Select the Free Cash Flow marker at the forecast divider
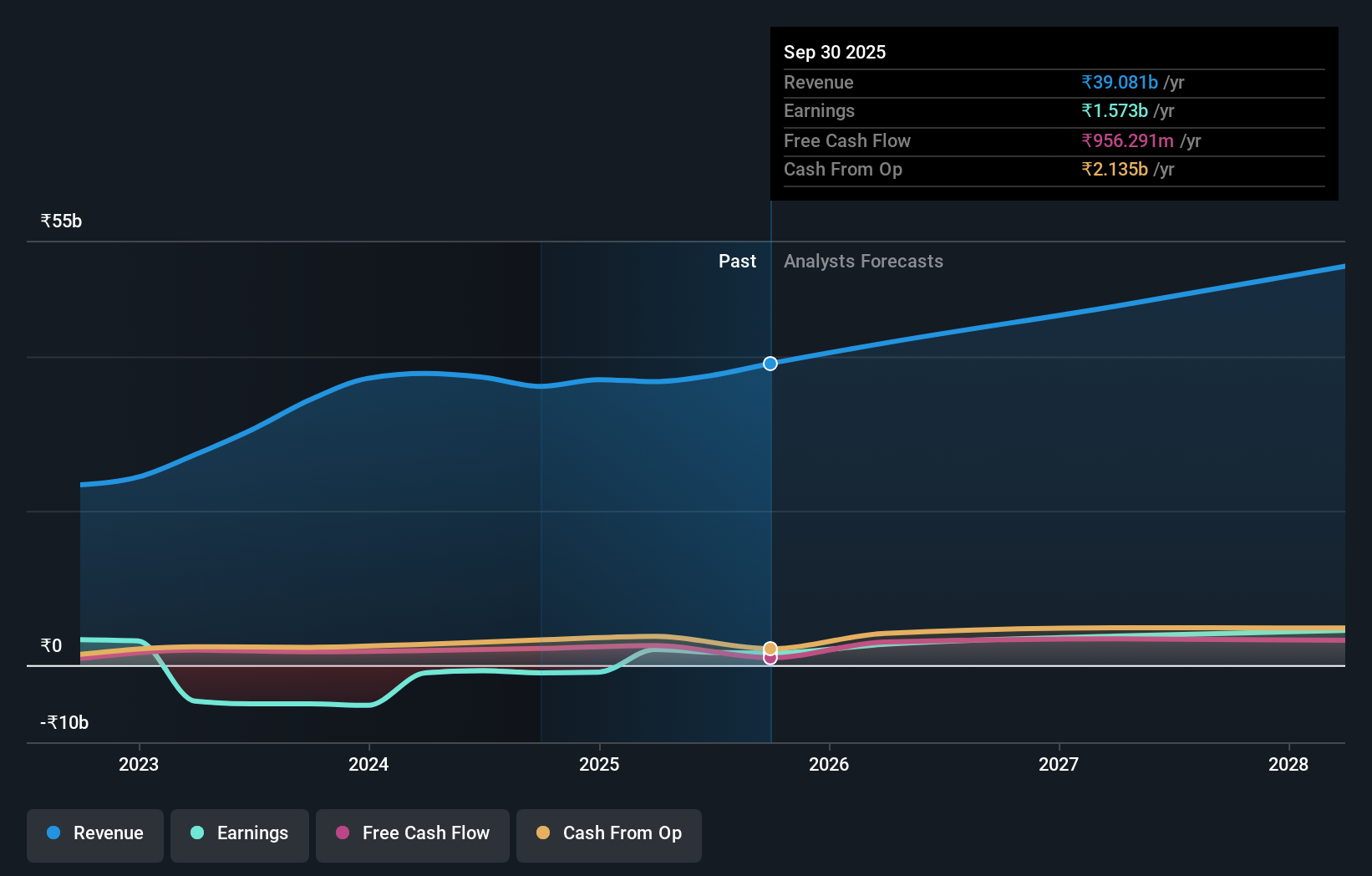Screen dimensions: 1372x876 point(770,658)
